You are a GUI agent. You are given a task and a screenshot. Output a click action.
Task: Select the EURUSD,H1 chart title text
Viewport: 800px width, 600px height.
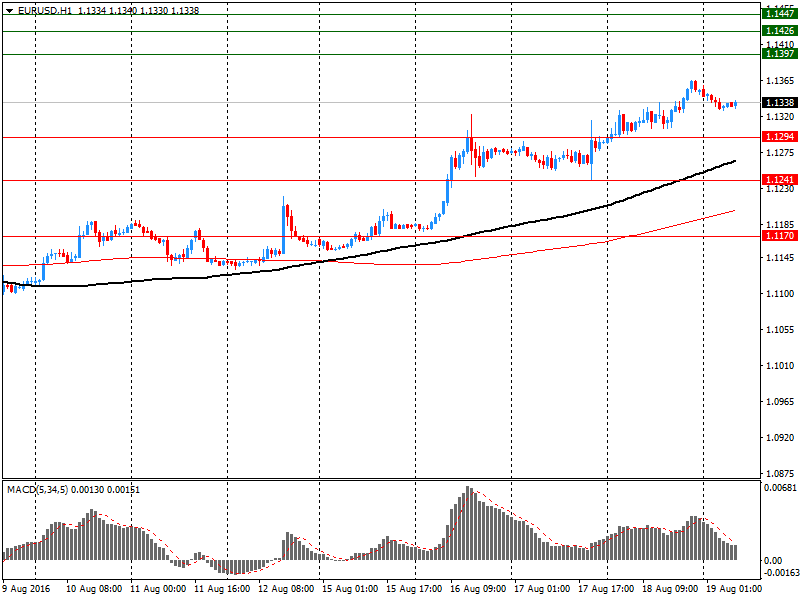(x=45, y=11)
